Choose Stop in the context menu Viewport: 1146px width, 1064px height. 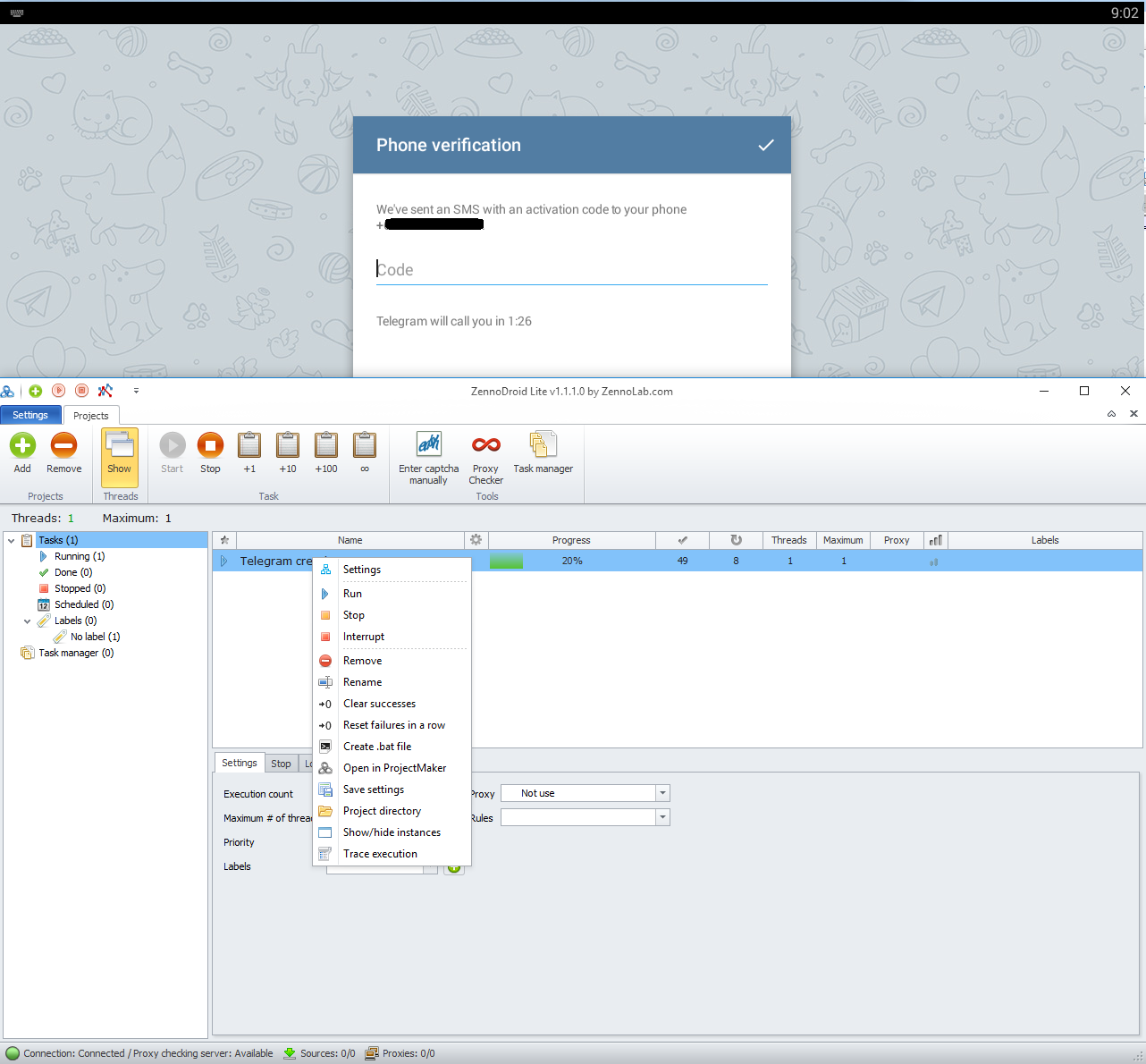pyautogui.click(x=392, y=615)
